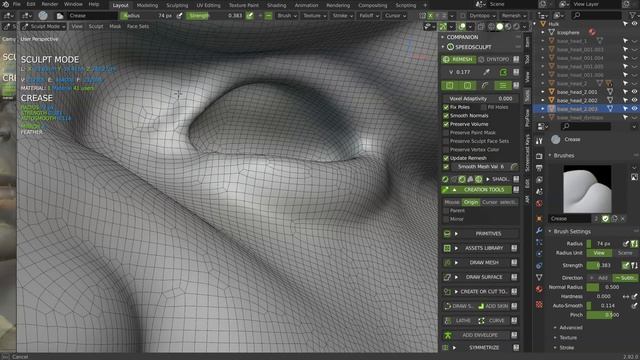Viewport: 640px width, 360px height.
Task: Expand the Assets Library section arrow
Action: coord(456,248)
